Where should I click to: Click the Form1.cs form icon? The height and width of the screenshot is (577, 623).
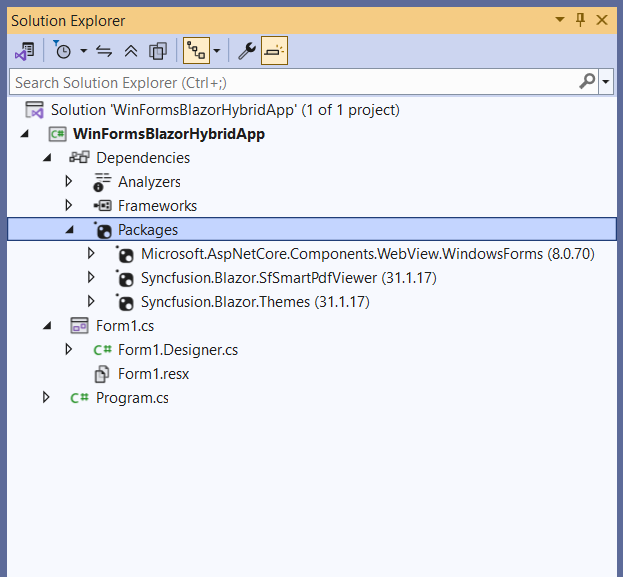pyautogui.click(x=79, y=325)
